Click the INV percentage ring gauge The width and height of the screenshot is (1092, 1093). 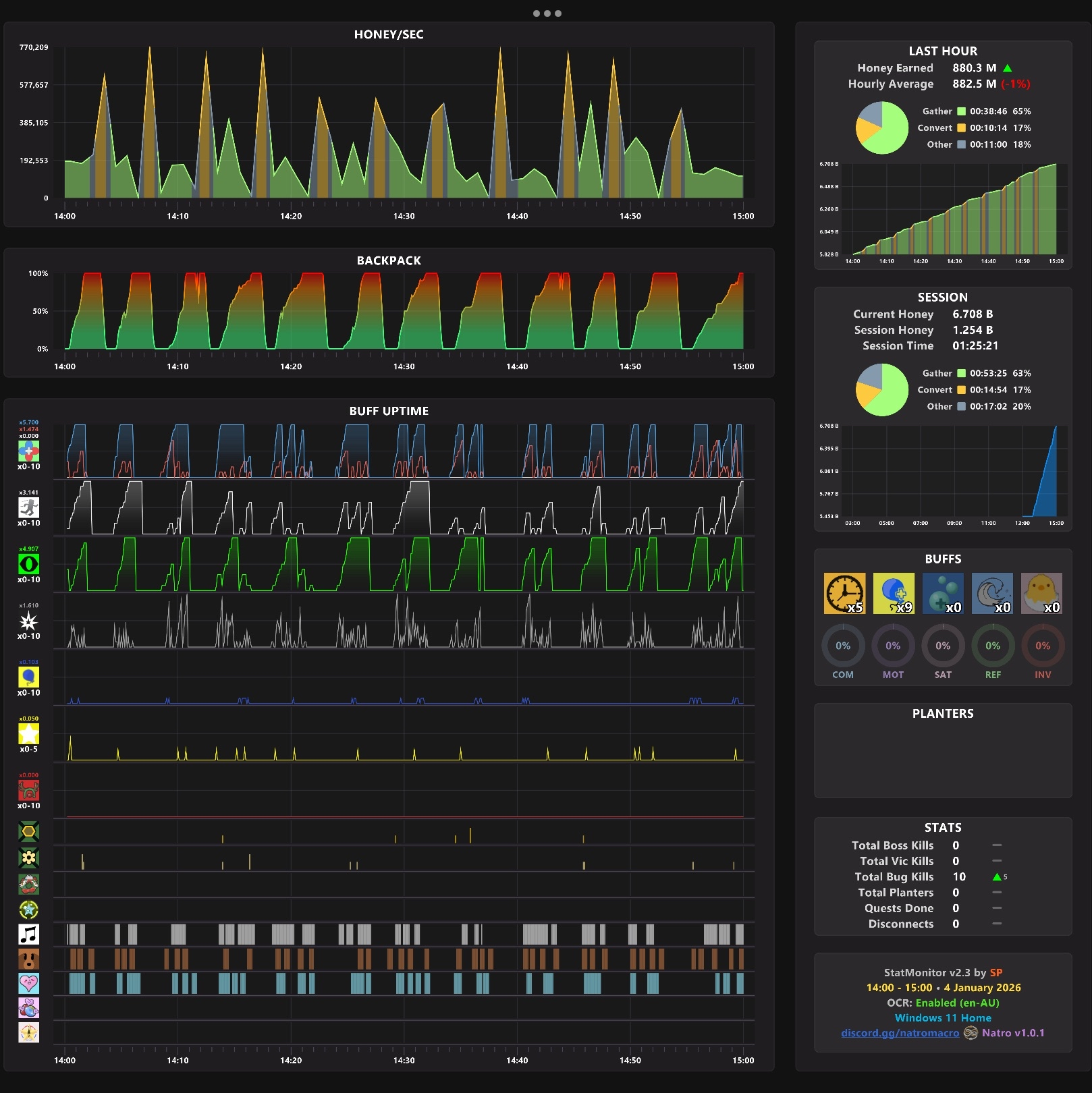point(1043,646)
